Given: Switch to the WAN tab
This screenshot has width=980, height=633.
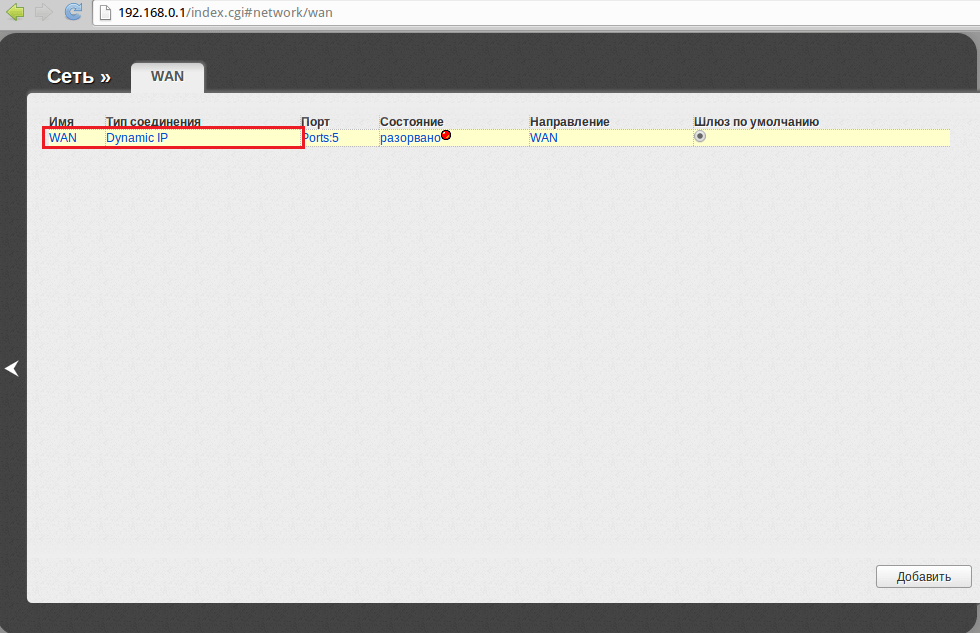Looking at the screenshot, I should (167, 76).
